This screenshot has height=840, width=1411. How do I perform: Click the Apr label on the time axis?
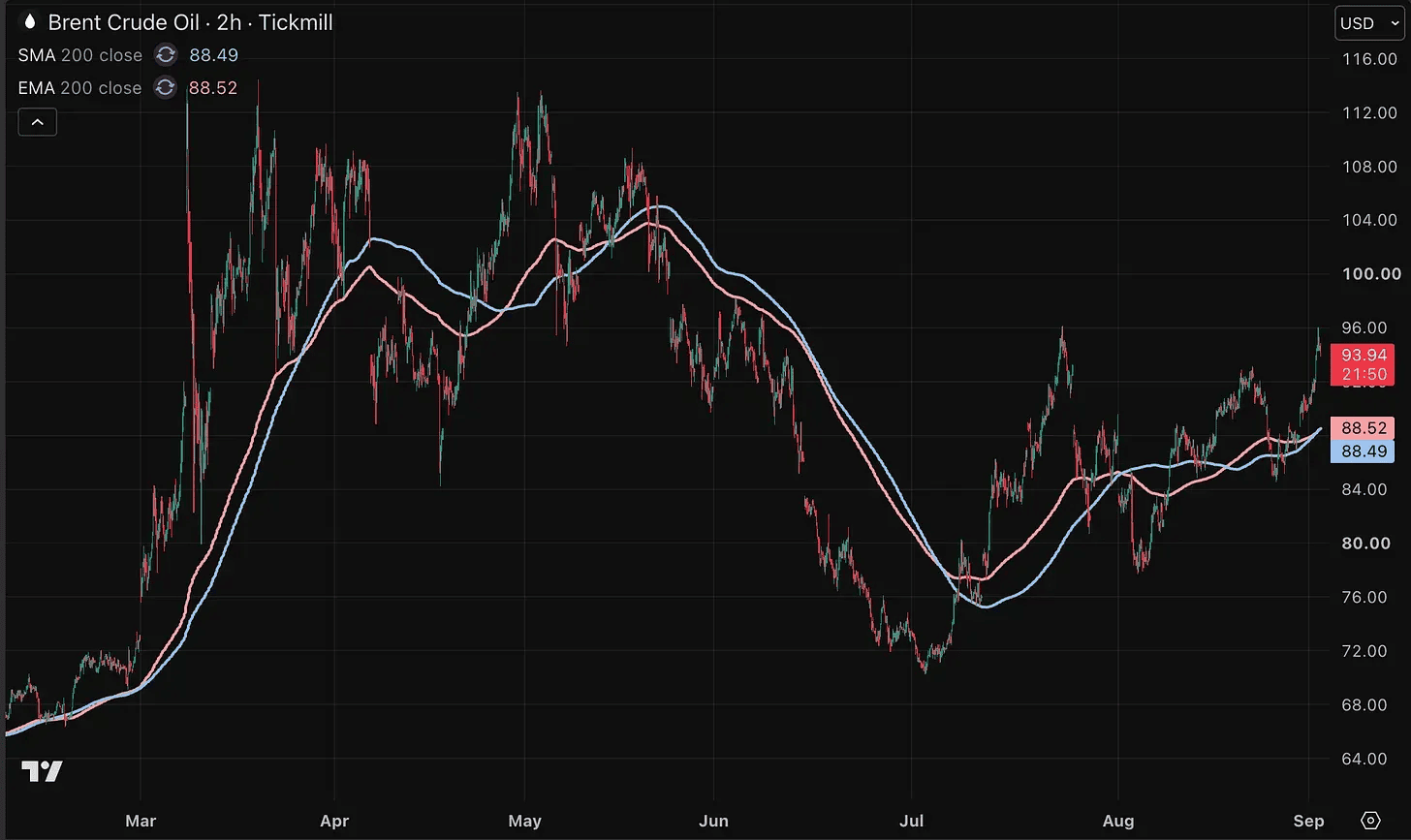coord(334,821)
